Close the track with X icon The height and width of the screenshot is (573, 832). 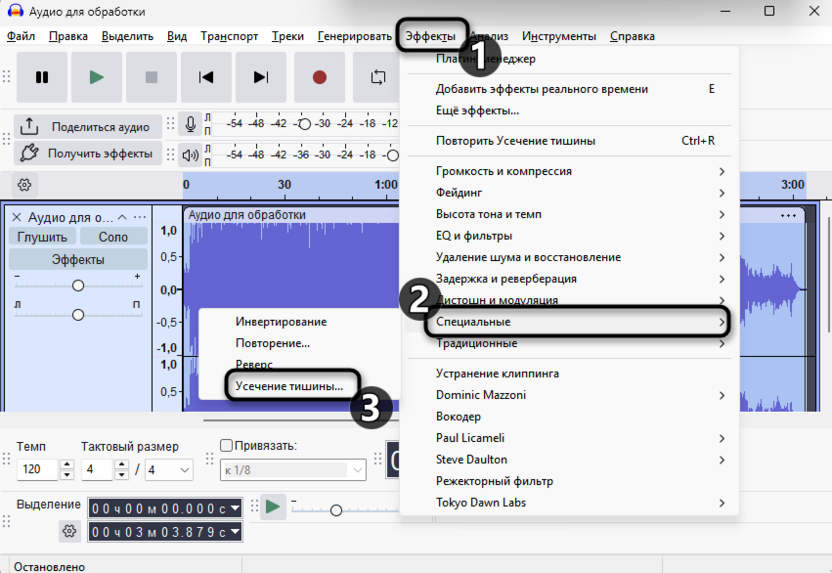(16, 217)
